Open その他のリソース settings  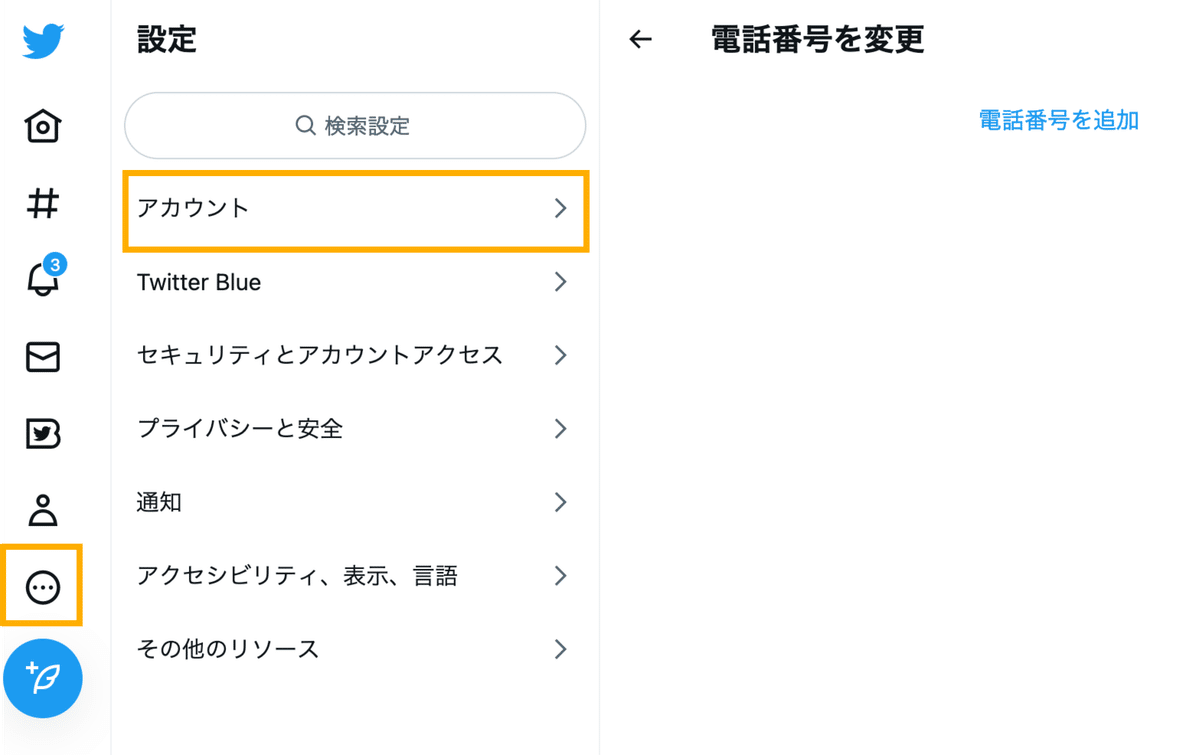point(355,649)
